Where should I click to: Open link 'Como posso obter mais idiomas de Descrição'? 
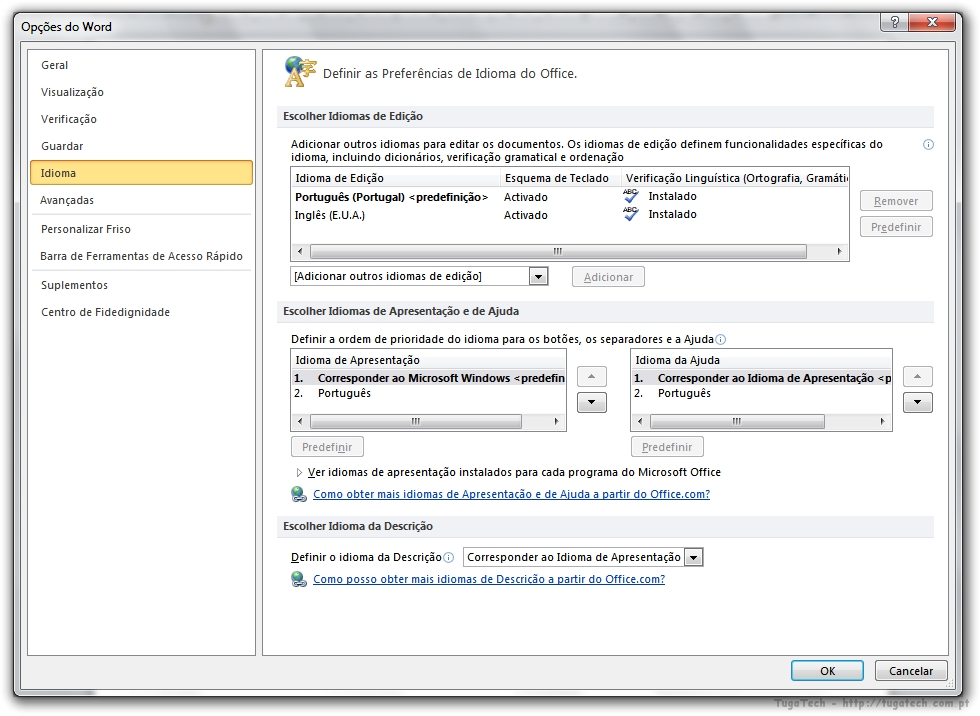pos(489,579)
